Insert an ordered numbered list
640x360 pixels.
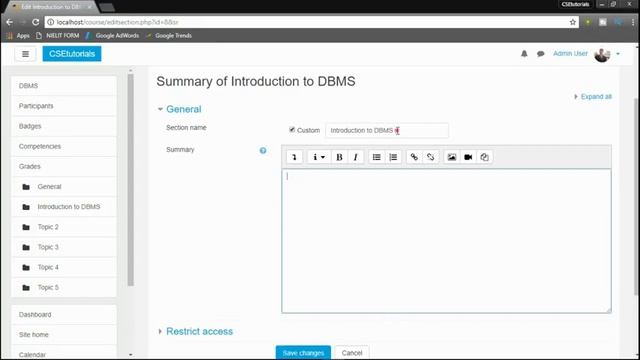click(x=393, y=157)
